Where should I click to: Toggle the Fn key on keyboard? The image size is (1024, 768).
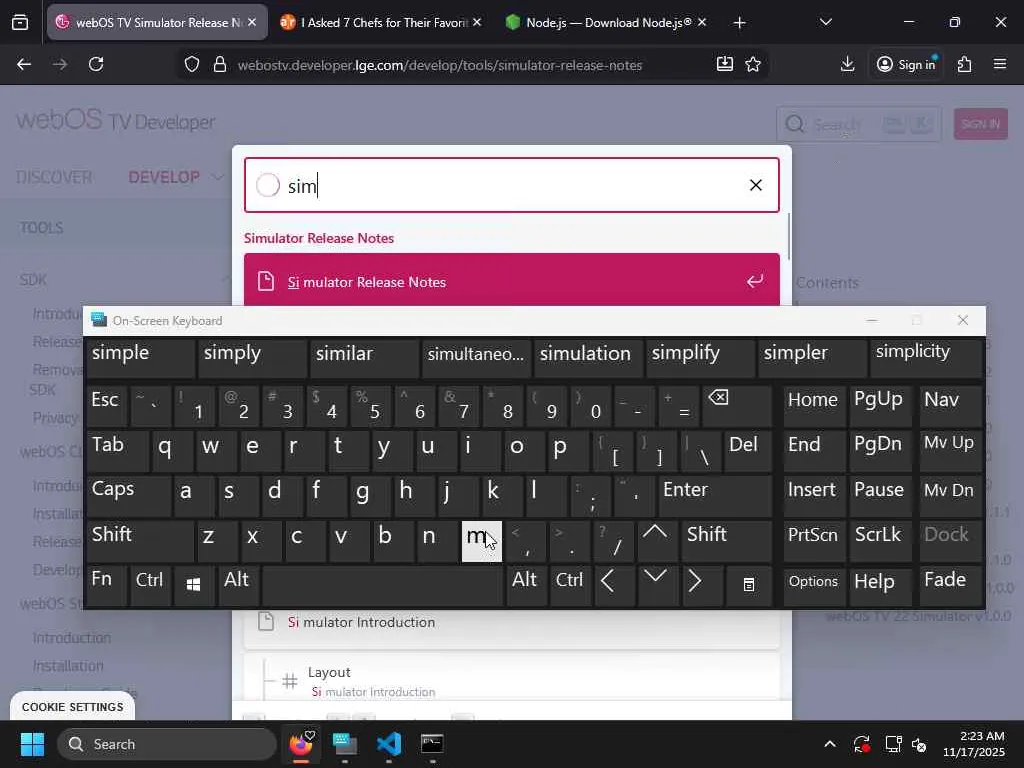point(106,584)
